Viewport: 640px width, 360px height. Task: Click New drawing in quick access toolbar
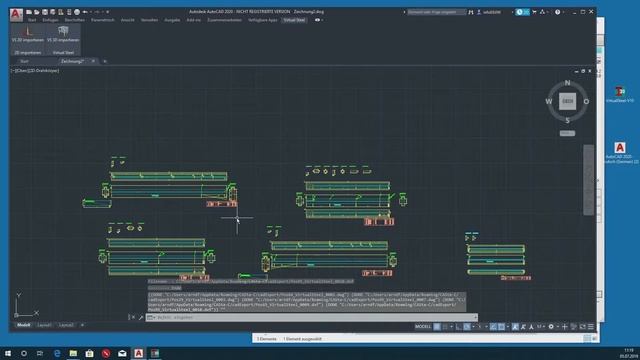coord(29,12)
